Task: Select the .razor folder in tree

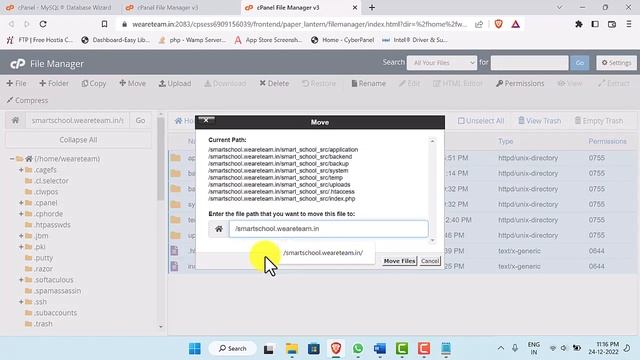Action: point(43,269)
